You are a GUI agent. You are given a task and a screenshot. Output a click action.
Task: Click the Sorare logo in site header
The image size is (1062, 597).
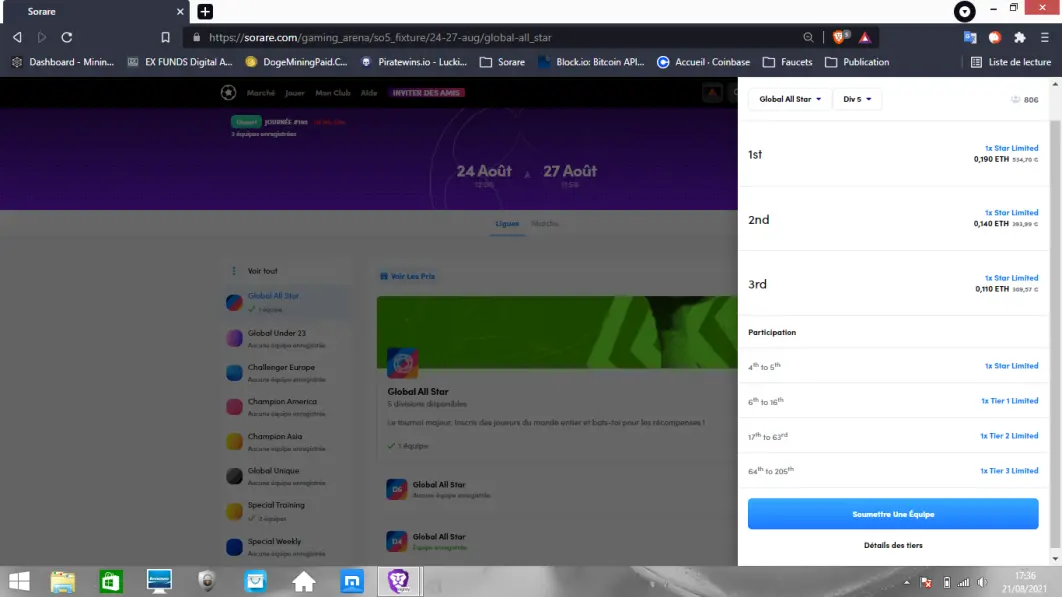[x=228, y=93]
